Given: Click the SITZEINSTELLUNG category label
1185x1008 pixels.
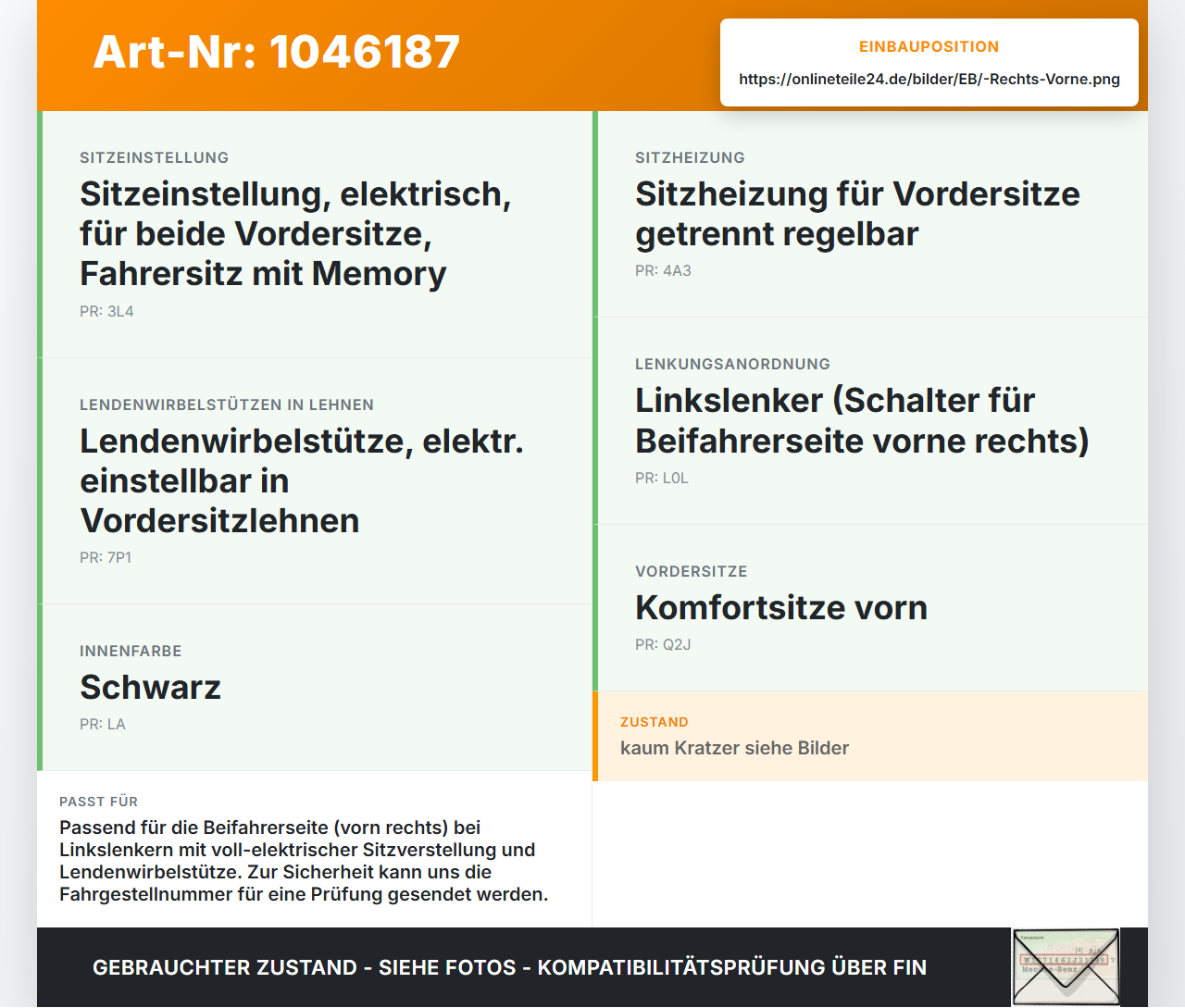Looking at the screenshot, I should [155, 157].
